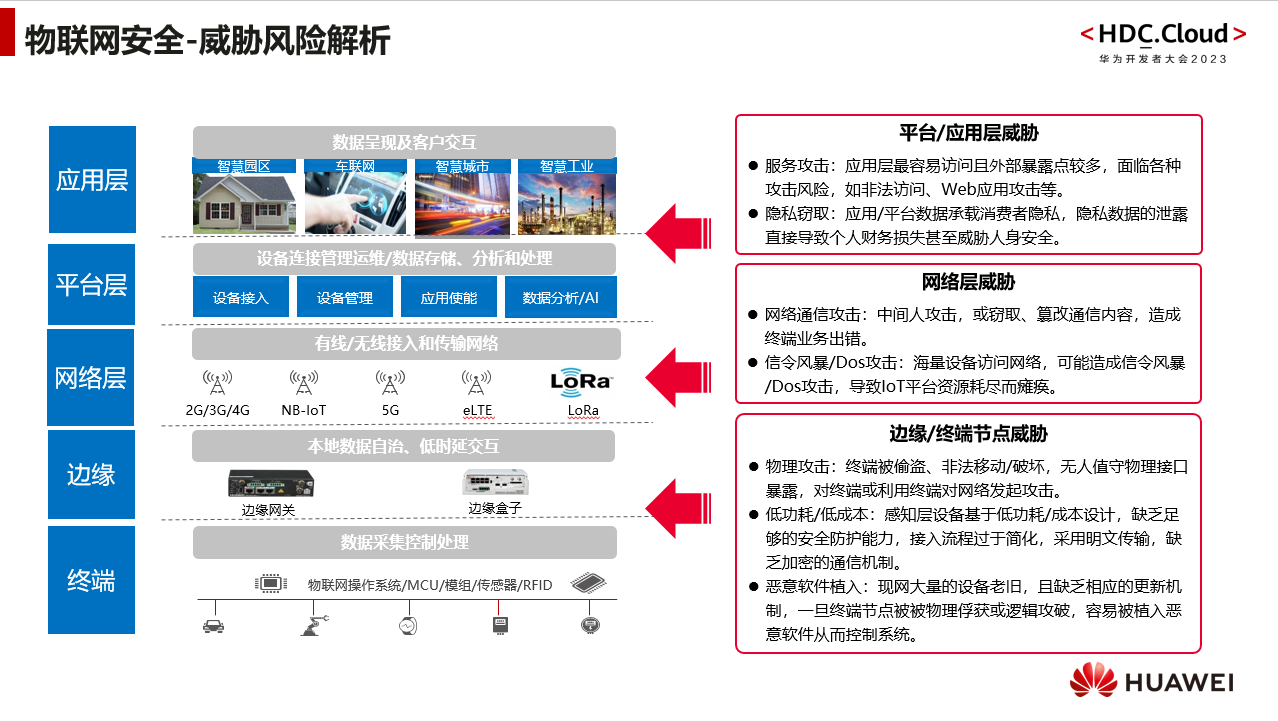Click the 设备接入 blue box
The width and height of the screenshot is (1278, 721).
(241, 297)
